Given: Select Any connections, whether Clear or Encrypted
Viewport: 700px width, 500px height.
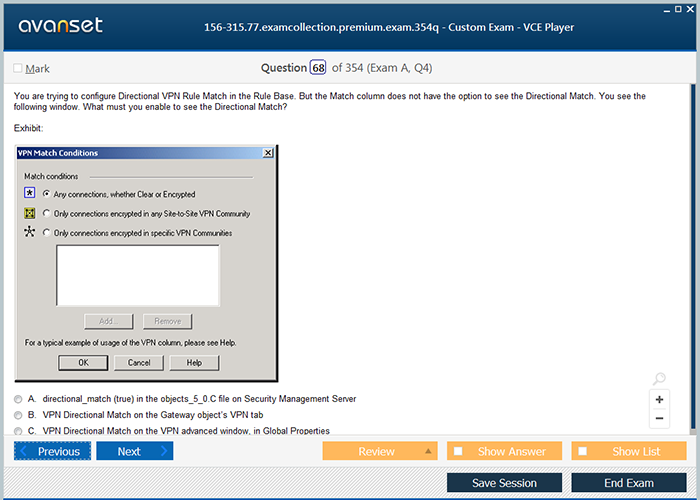Looking at the screenshot, I should tap(46, 194).
